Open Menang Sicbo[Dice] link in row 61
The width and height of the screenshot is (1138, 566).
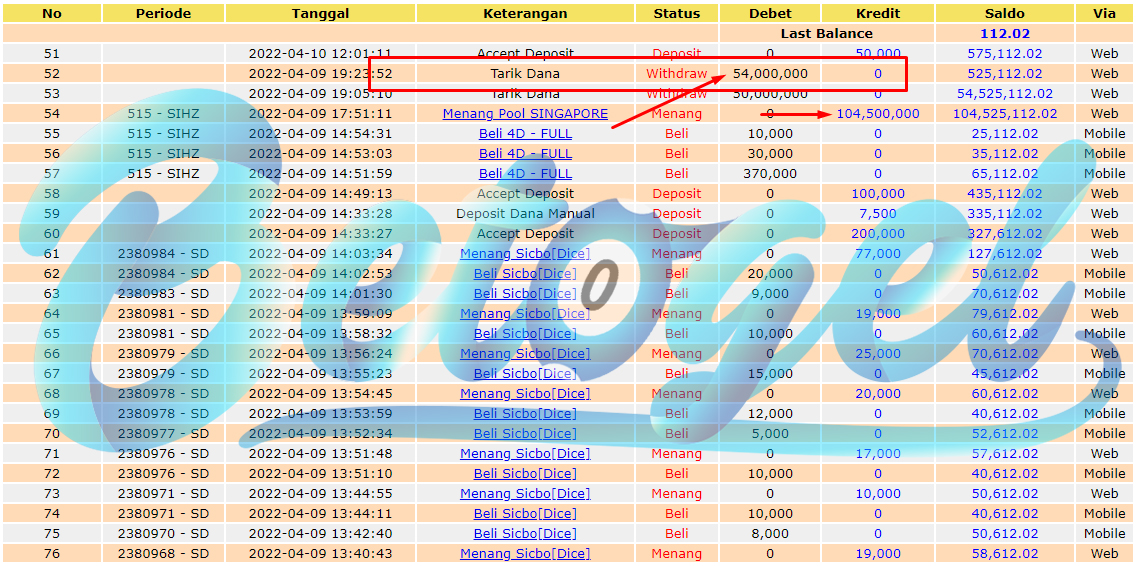pos(525,253)
